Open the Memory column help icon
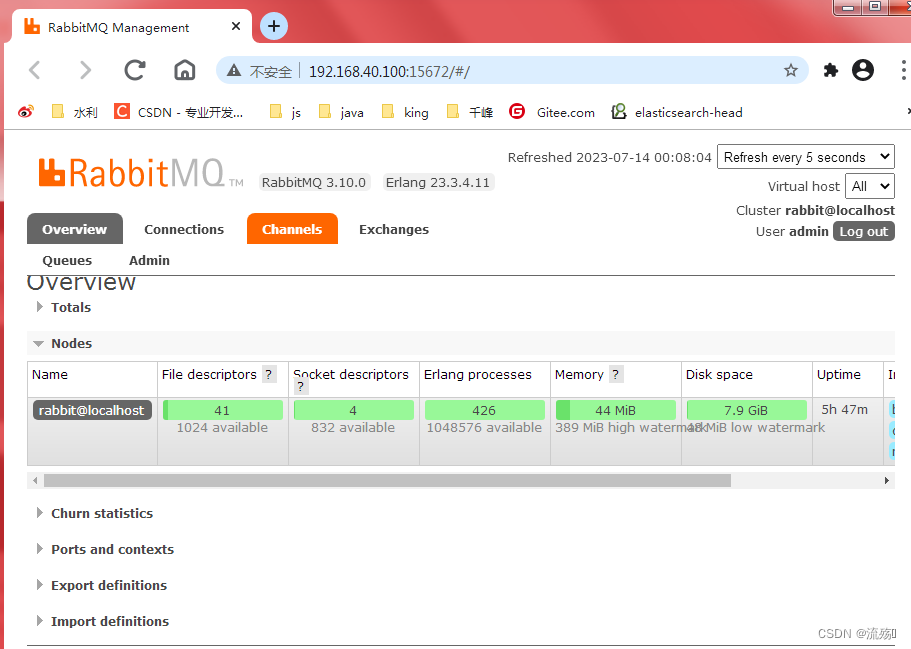911x649 pixels. tap(614, 374)
